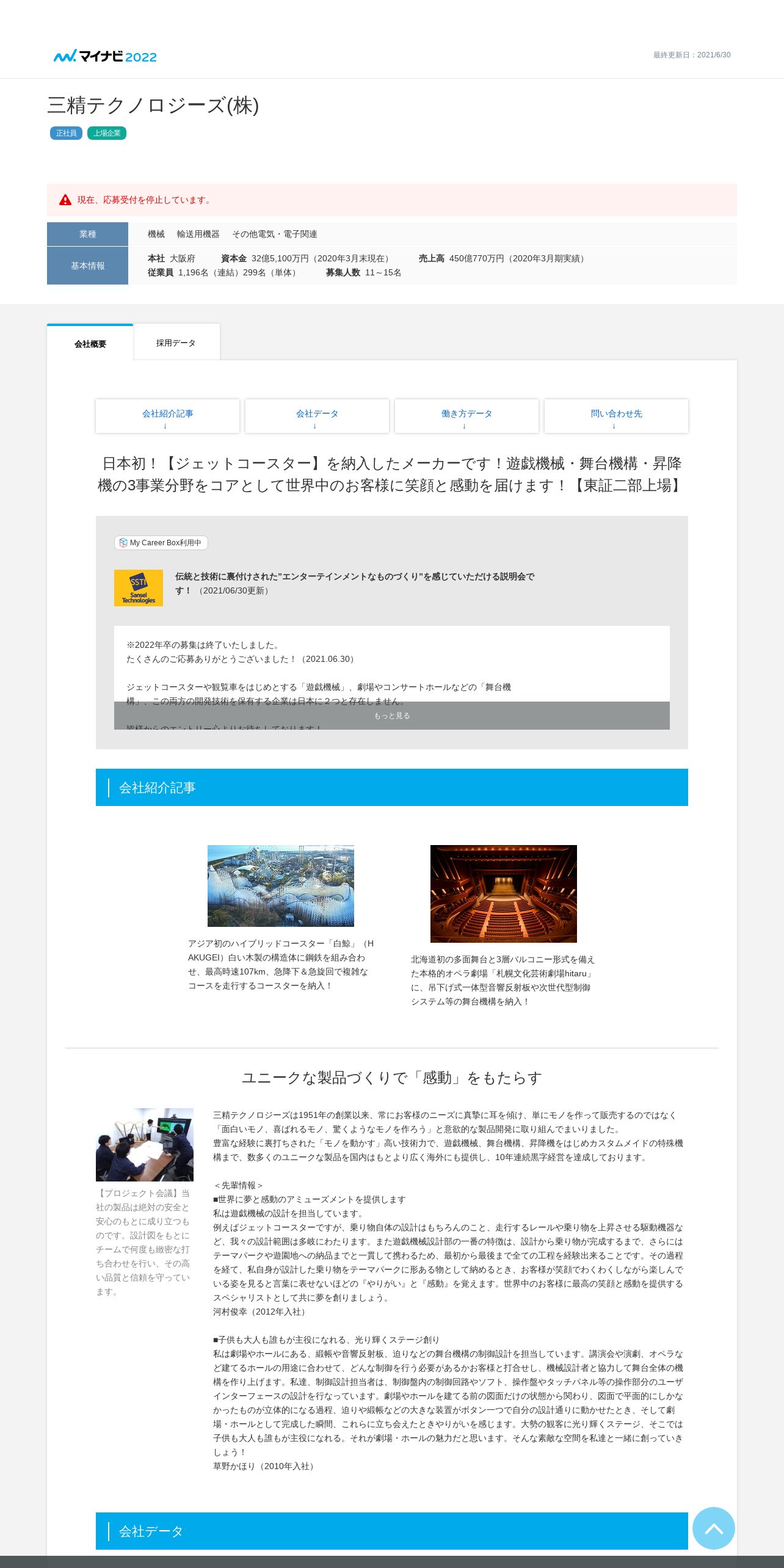Click the 【プロジェクト会議】 photo caption
The image size is (784, 1568).
pyautogui.click(x=143, y=1243)
